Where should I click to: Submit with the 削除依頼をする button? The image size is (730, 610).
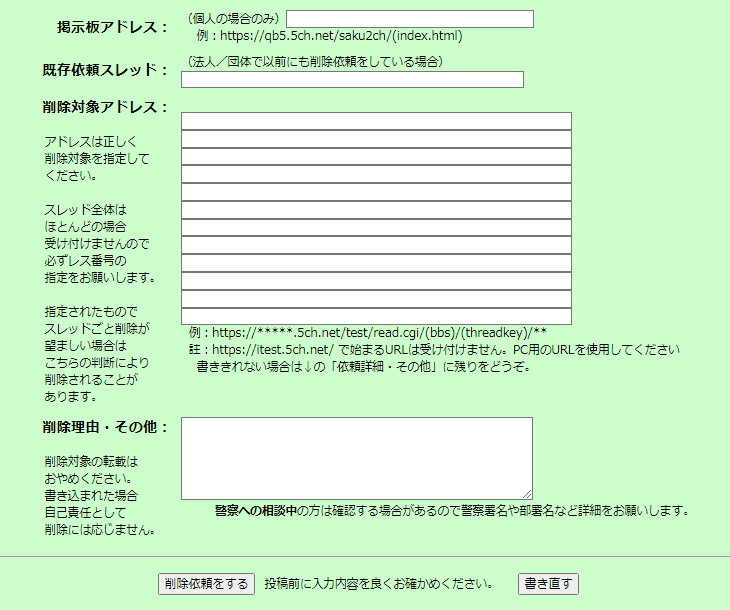[x=206, y=584]
